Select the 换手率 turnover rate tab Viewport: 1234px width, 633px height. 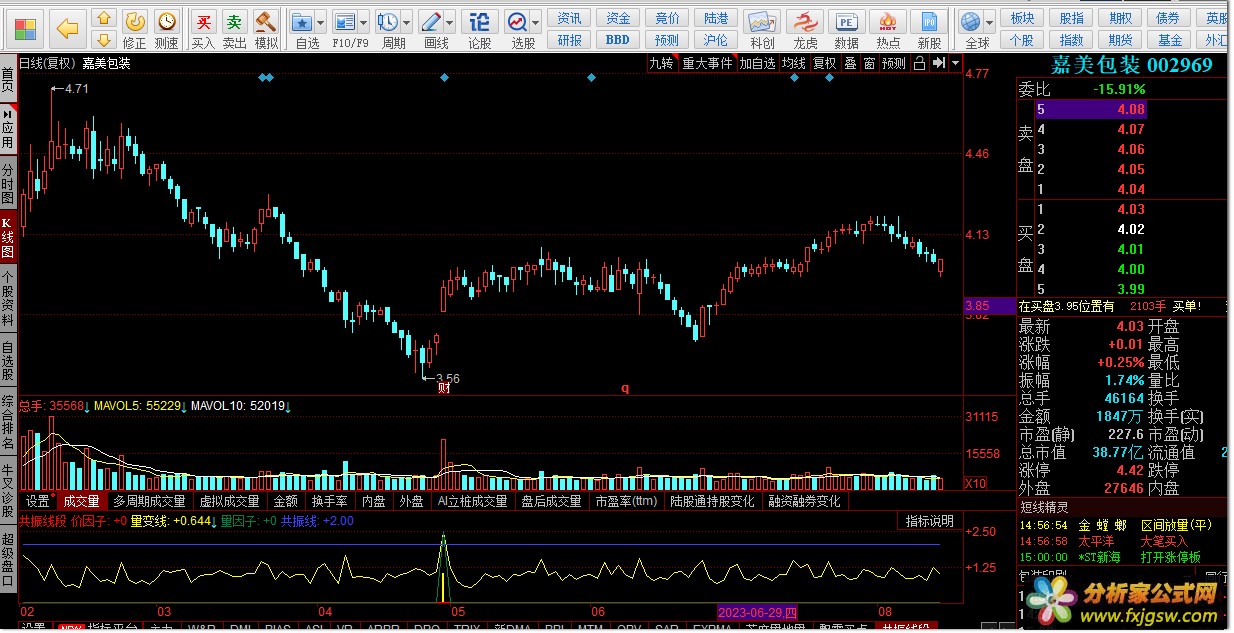(330, 501)
